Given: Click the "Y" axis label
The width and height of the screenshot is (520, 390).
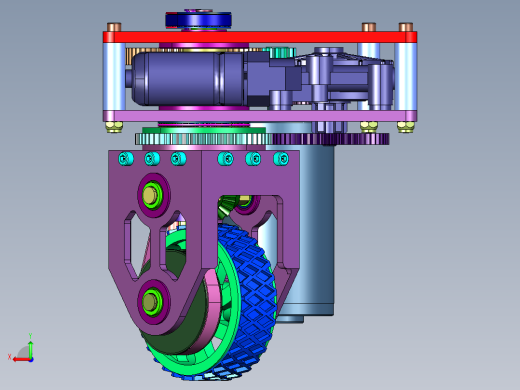Looking at the screenshot, I should click(30, 336).
